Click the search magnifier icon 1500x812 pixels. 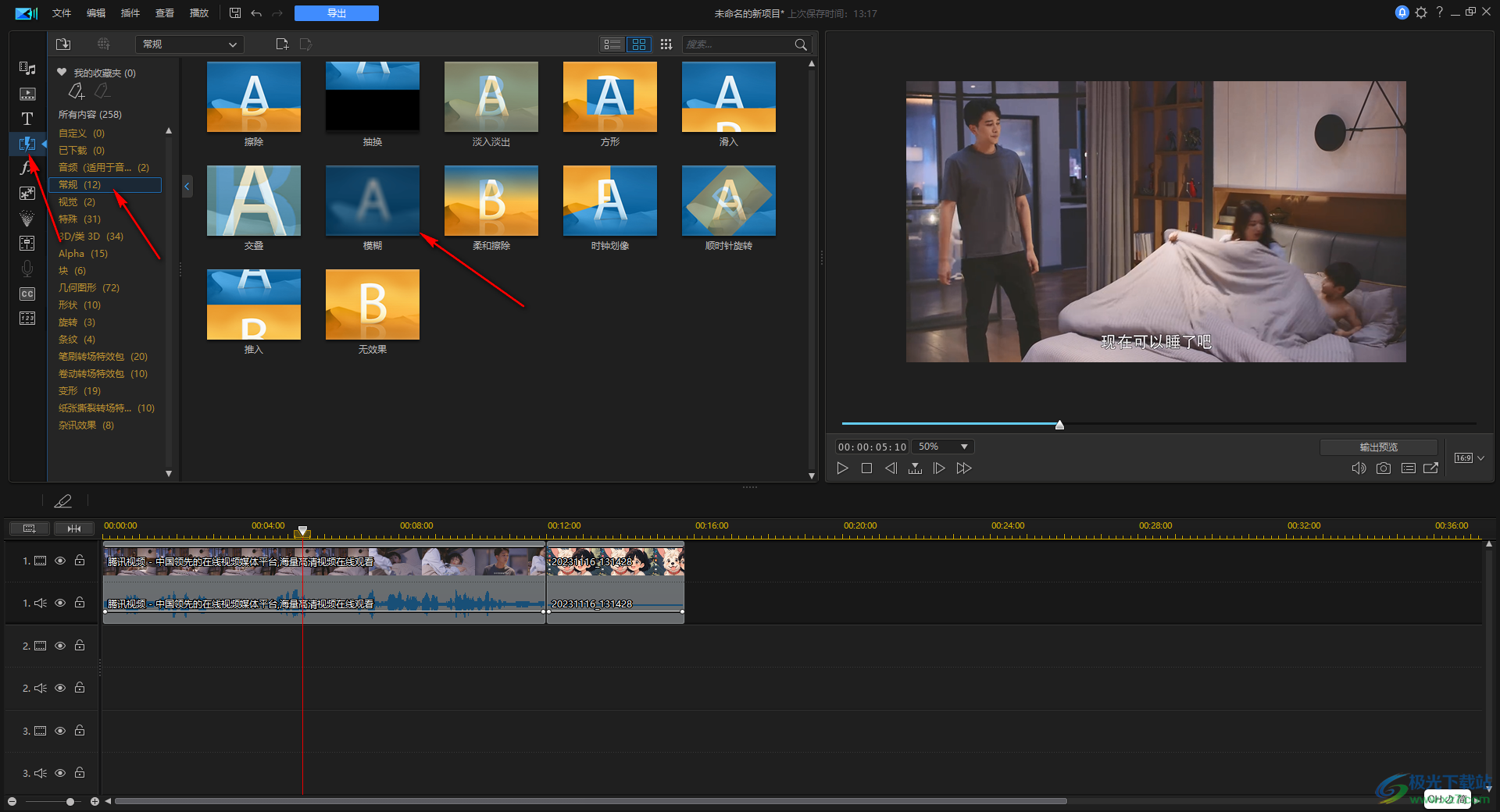pos(801,45)
